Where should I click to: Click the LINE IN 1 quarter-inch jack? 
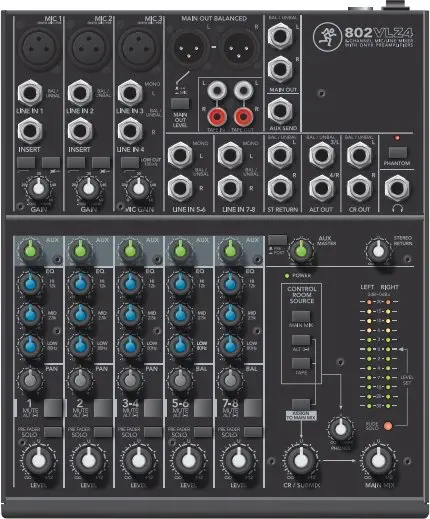coord(30,93)
